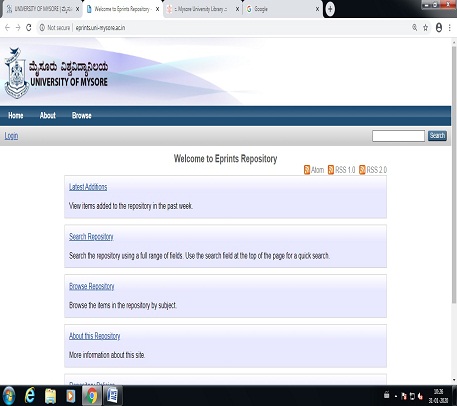The height and width of the screenshot is (406, 457).
Task: Switch to the University of Mysore tab
Action: pyautogui.click(x=43, y=9)
